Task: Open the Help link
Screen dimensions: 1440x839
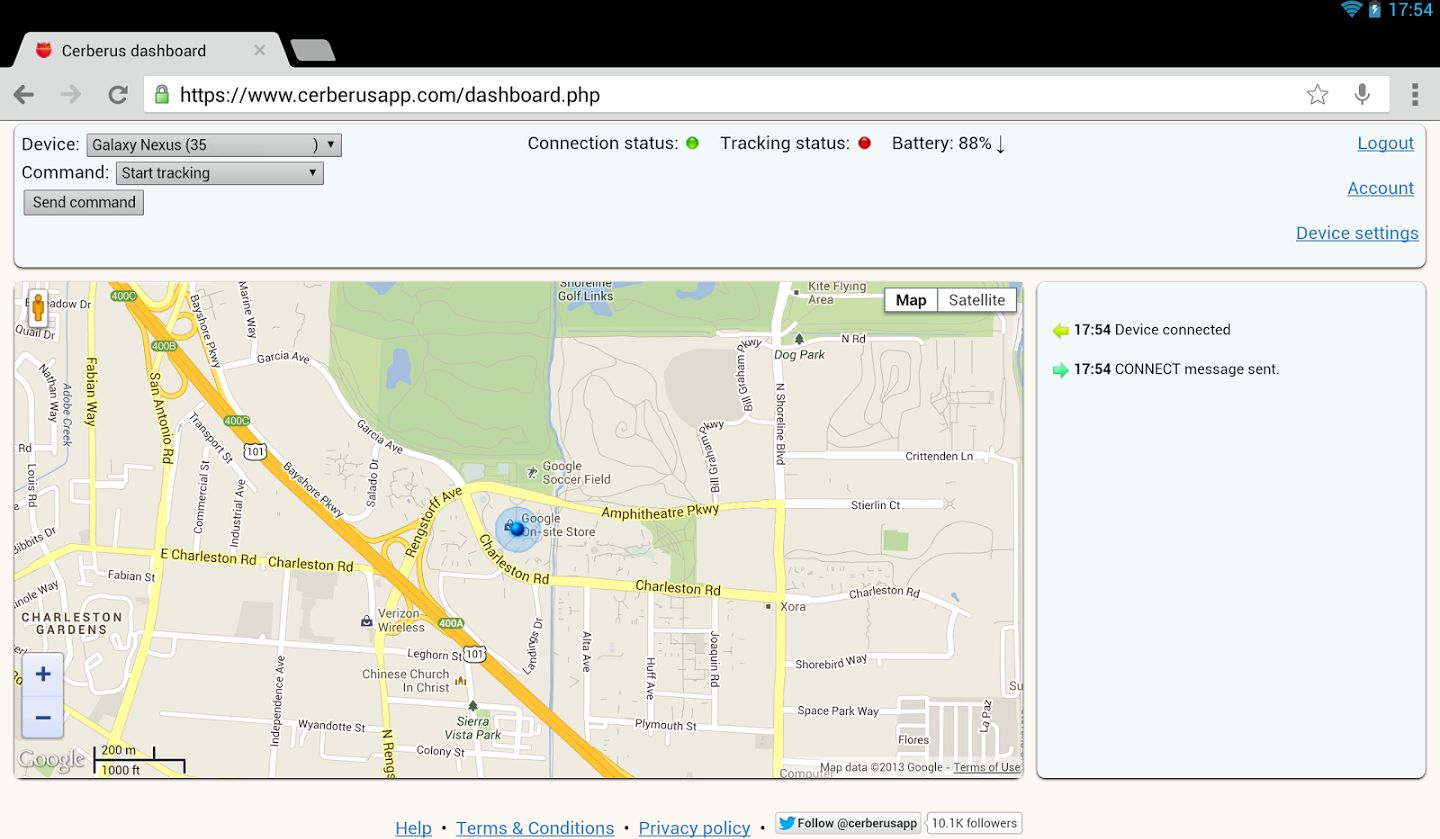Action: pyautogui.click(x=413, y=828)
